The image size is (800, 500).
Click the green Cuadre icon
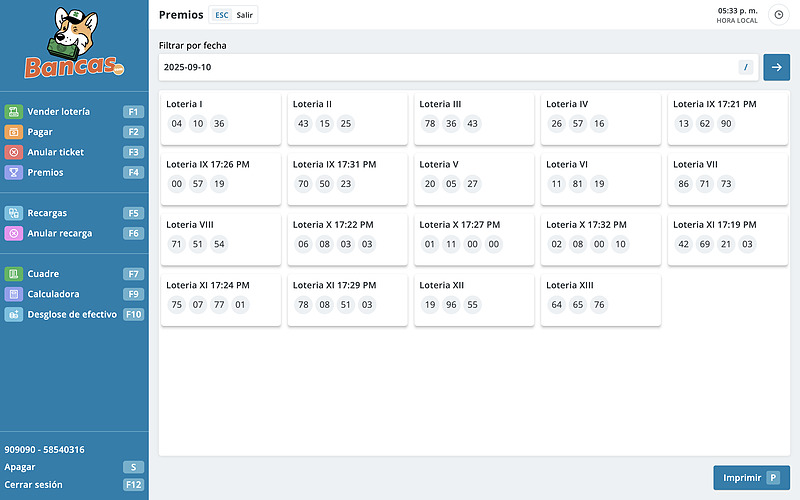click(14, 274)
